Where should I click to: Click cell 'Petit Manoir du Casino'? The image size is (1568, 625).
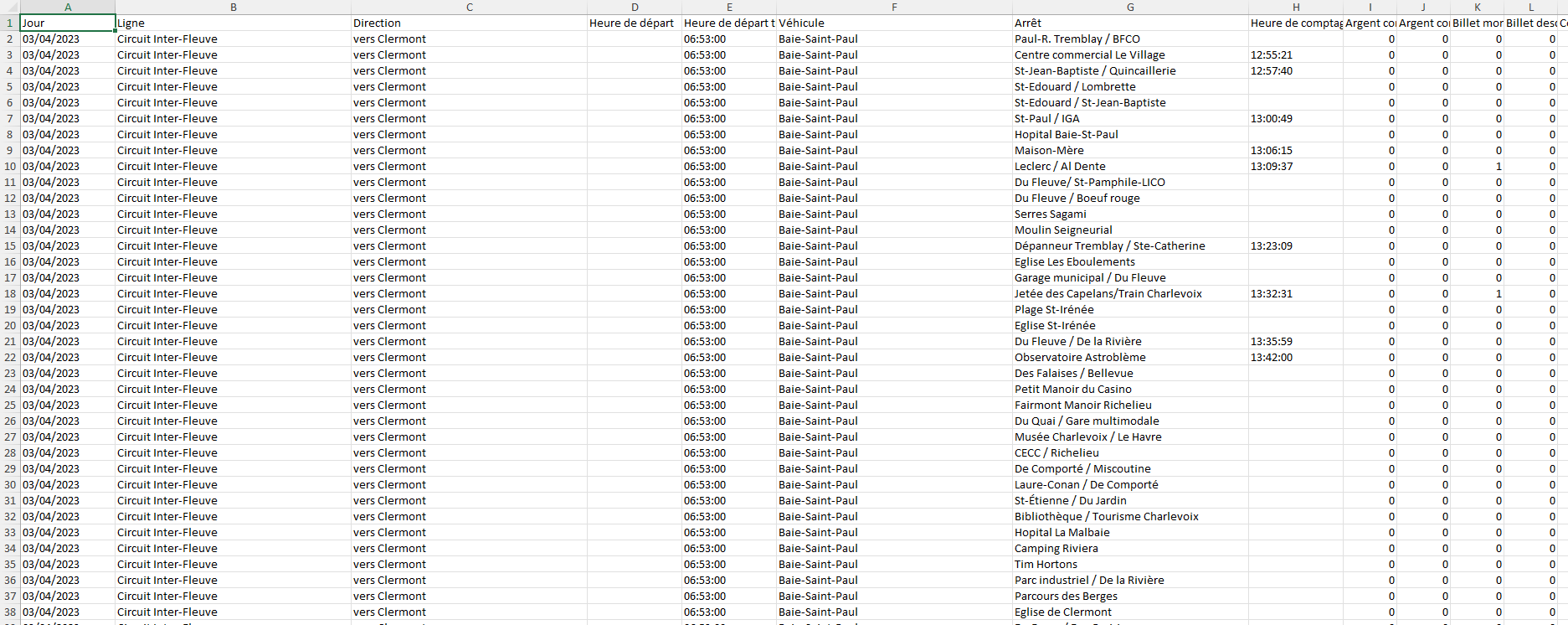(1131, 389)
